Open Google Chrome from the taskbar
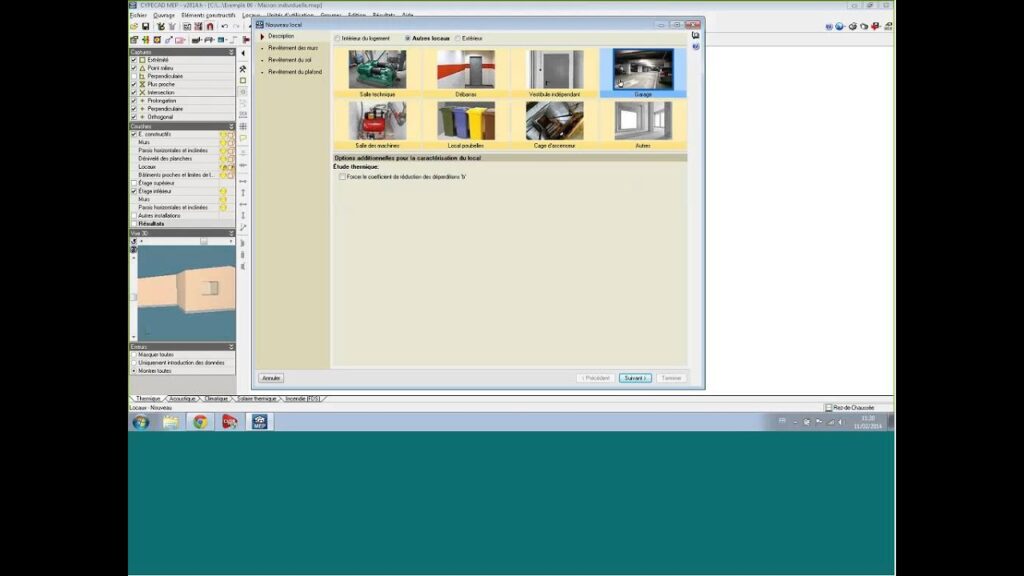This screenshot has width=1024, height=576. [200, 422]
